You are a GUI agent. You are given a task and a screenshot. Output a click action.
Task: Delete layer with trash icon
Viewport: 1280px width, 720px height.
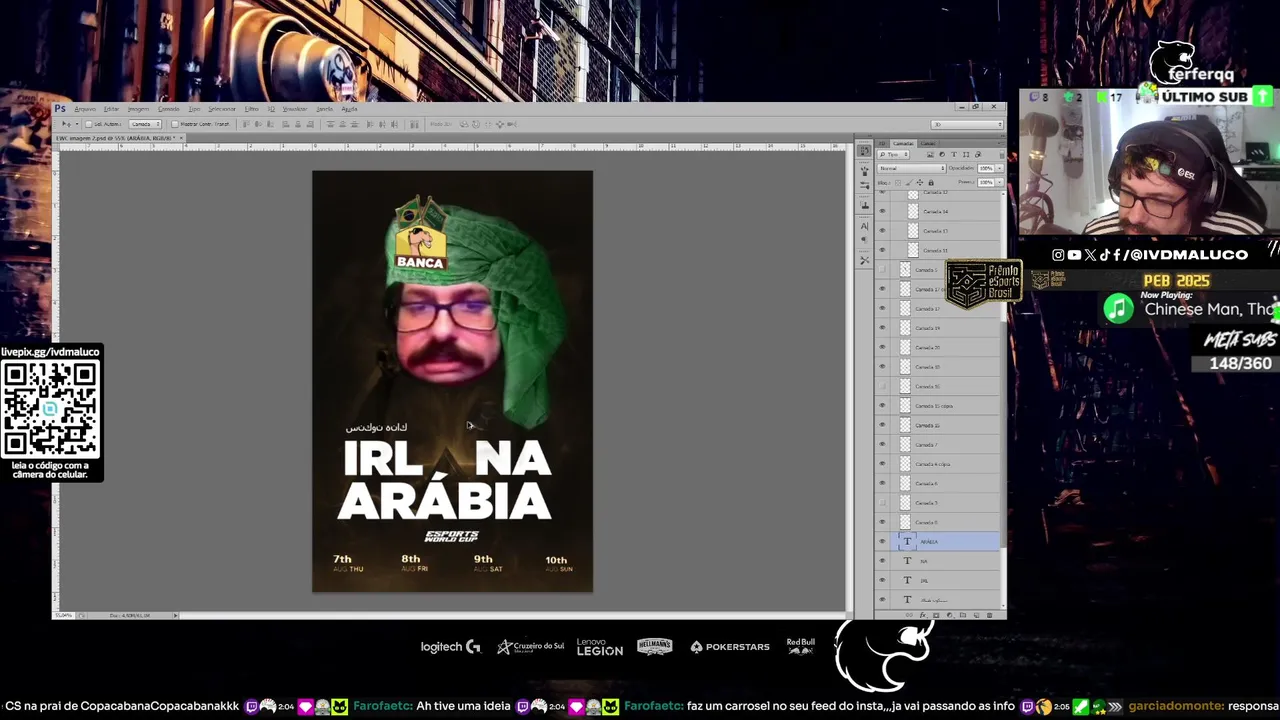[x=989, y=615]
